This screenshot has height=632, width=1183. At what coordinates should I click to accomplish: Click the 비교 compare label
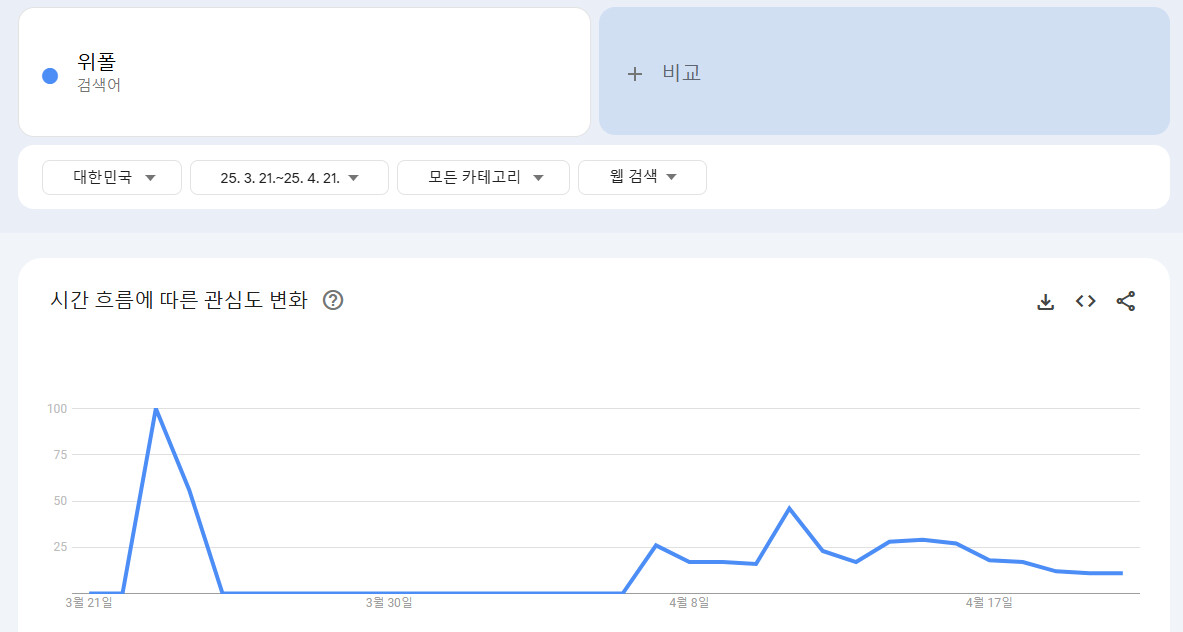(x=681, y=73)
